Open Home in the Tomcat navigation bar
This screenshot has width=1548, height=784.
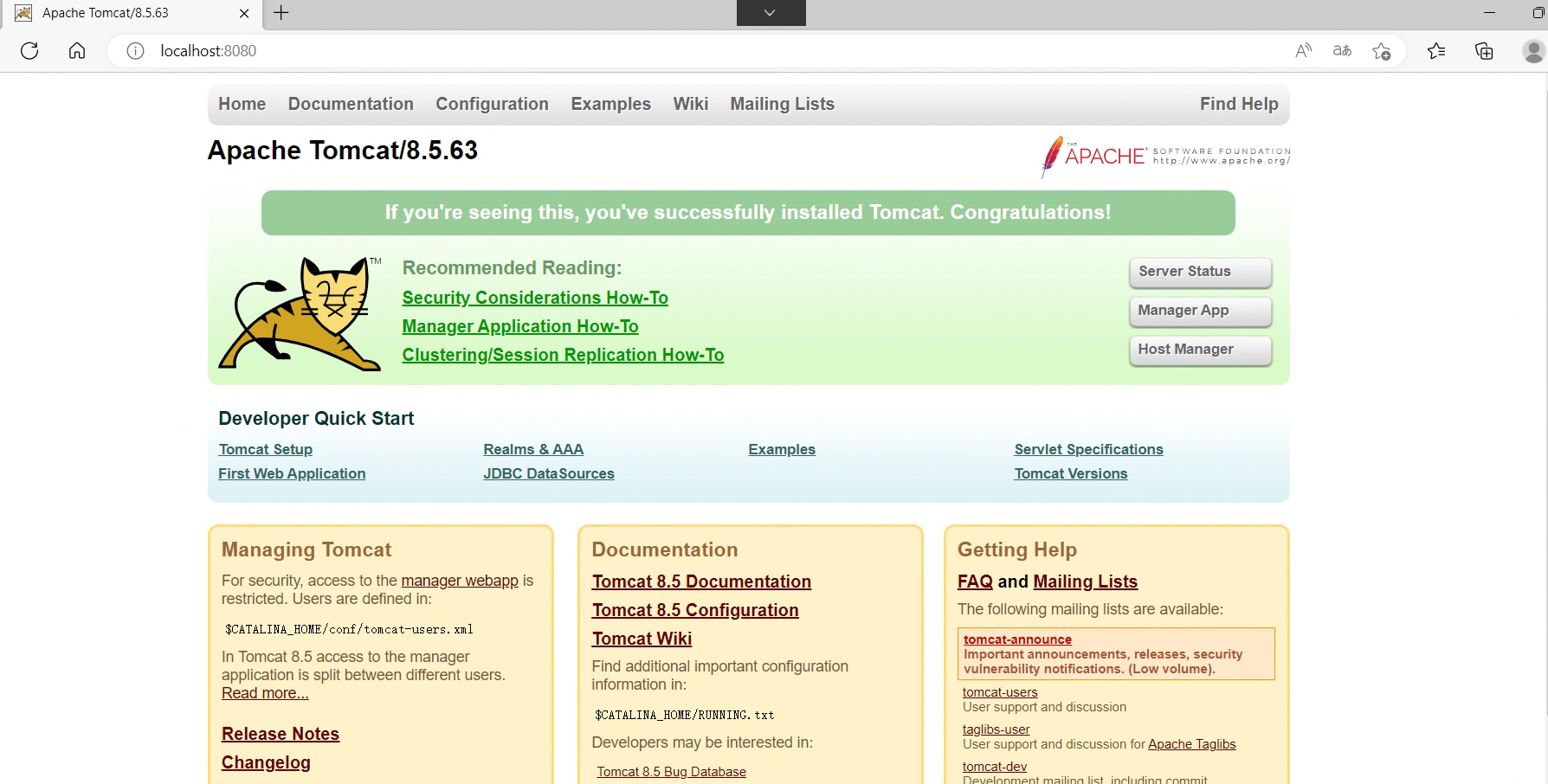point(242,104)
